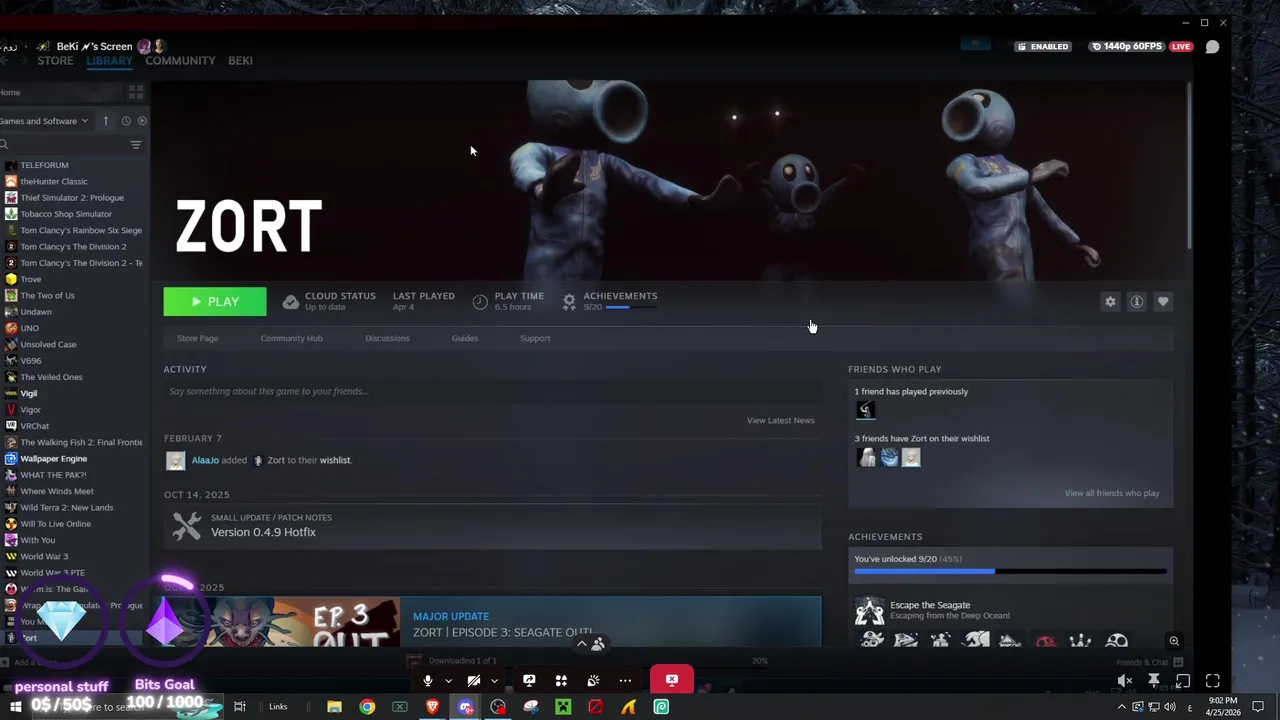Open more options ellipsis in stream controls
Image resolution: width=1280 pixels, height=720 pixels.
pyautogui.click(x=625, y=681)
